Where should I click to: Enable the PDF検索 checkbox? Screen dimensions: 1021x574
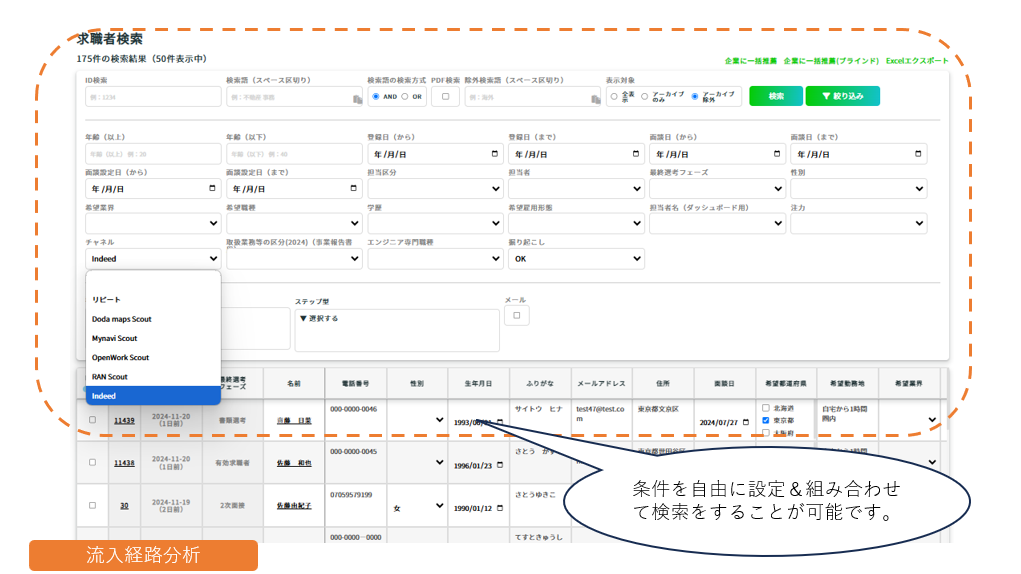coord(445,97)
